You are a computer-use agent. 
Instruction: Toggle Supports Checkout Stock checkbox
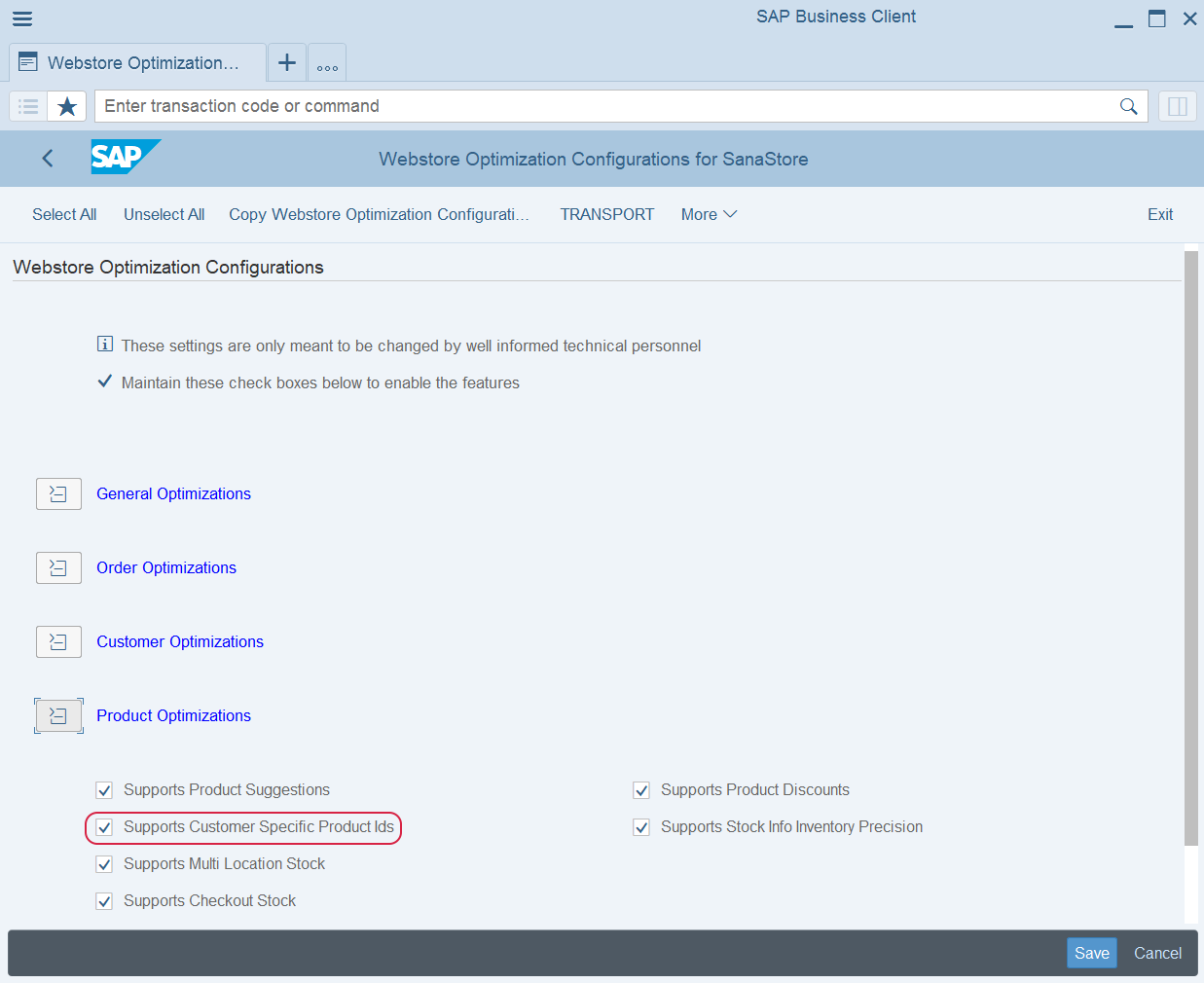click(x=104, y=901)
